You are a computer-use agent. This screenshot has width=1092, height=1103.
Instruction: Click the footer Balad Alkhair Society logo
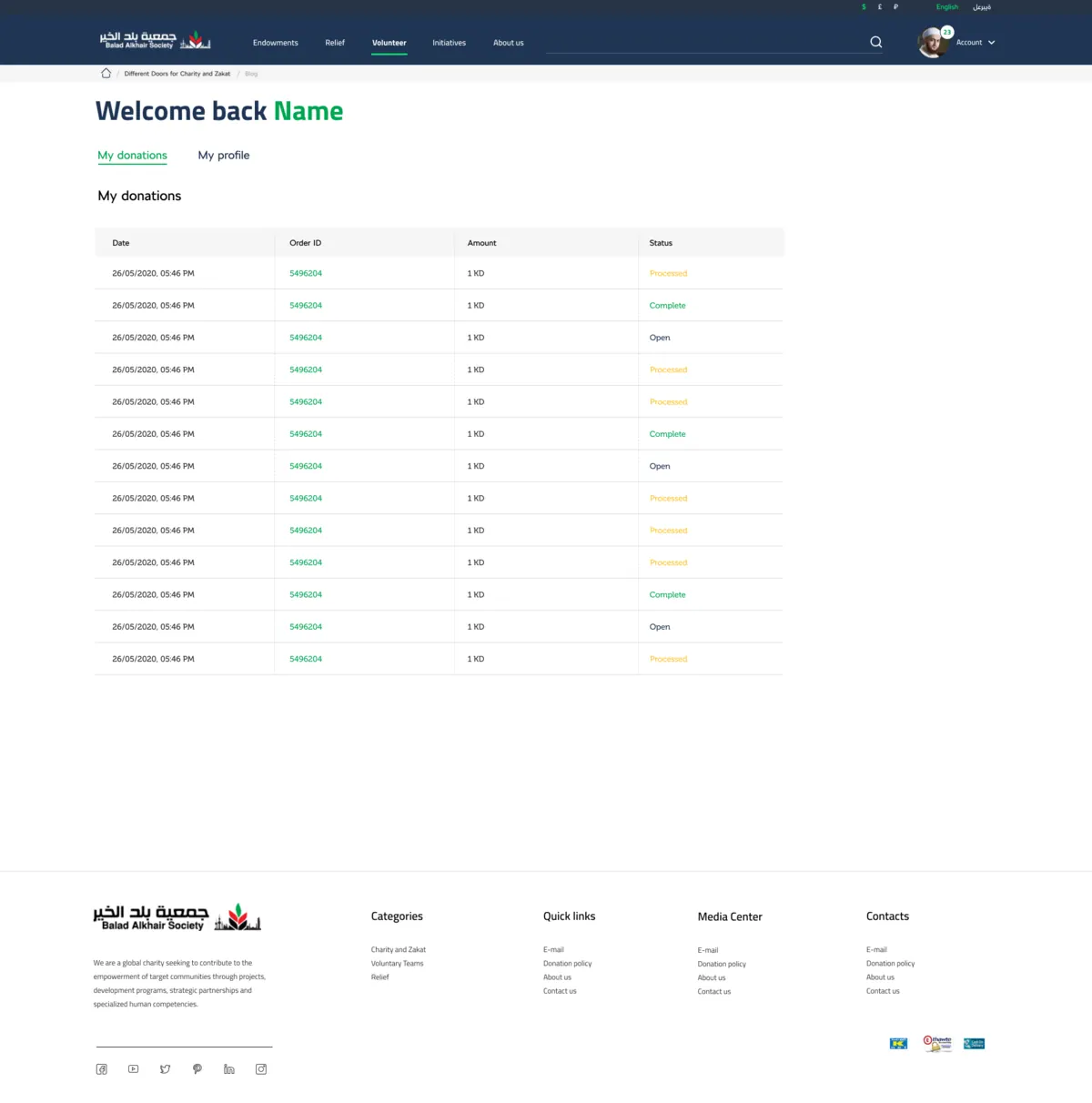click(x=177, y=917)
